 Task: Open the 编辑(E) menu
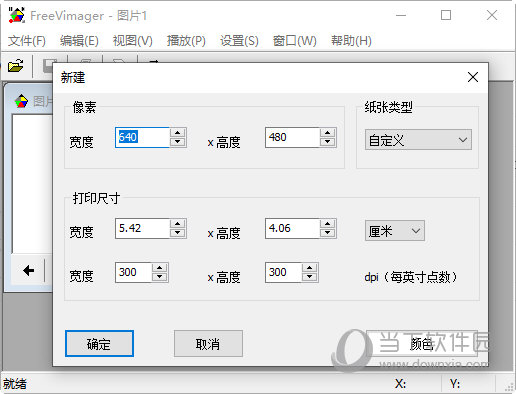(x=79, y=41)
